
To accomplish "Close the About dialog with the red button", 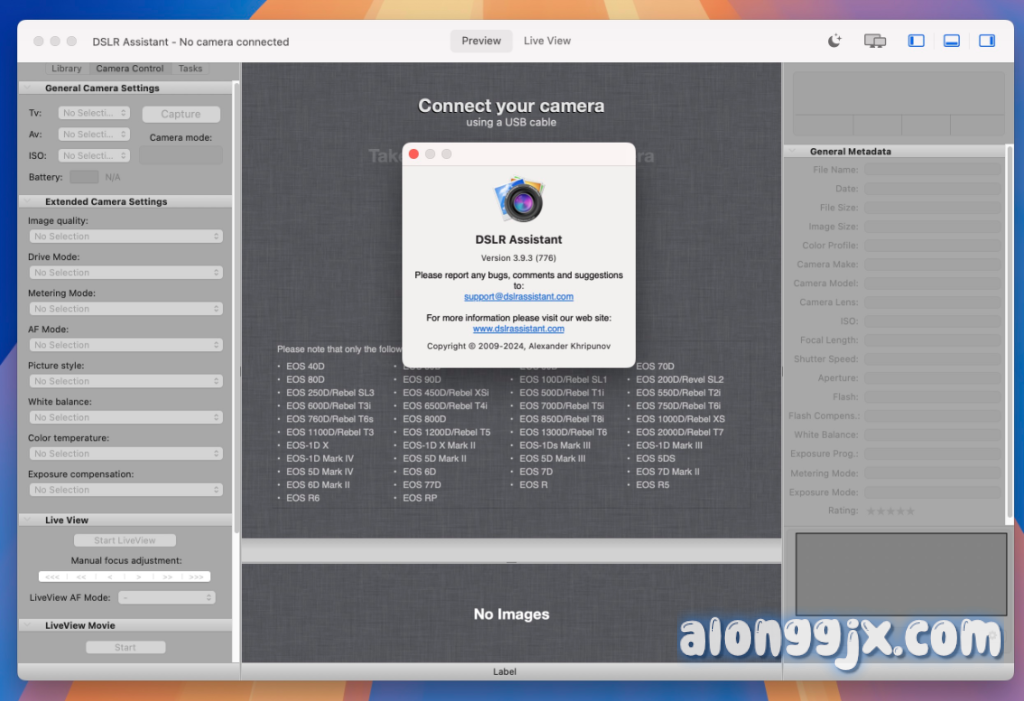I will pos(414,154).
